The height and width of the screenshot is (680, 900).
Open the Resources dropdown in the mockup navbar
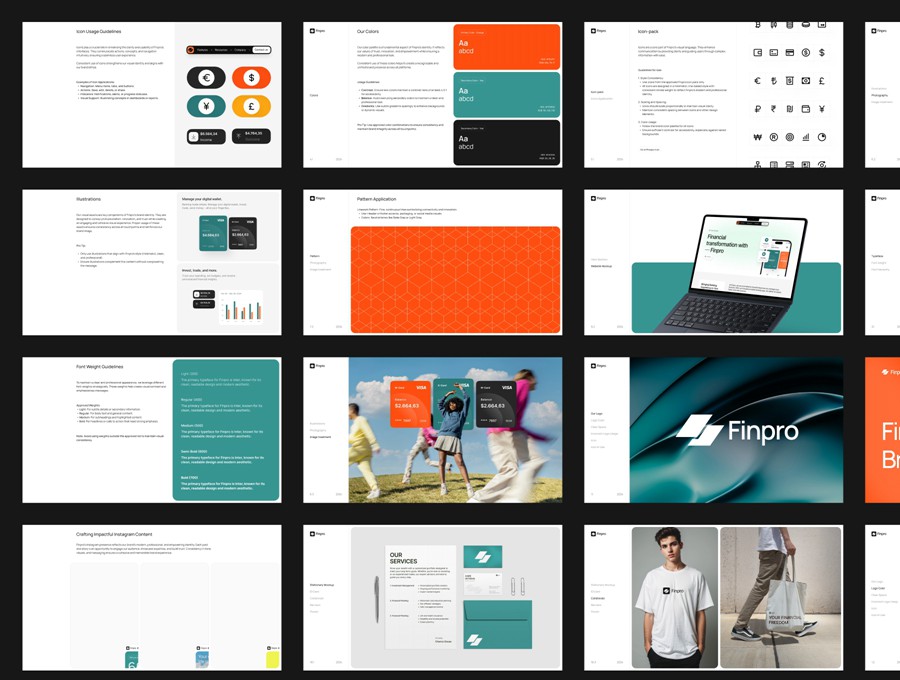pyautogui.click(x=222, y=50)
